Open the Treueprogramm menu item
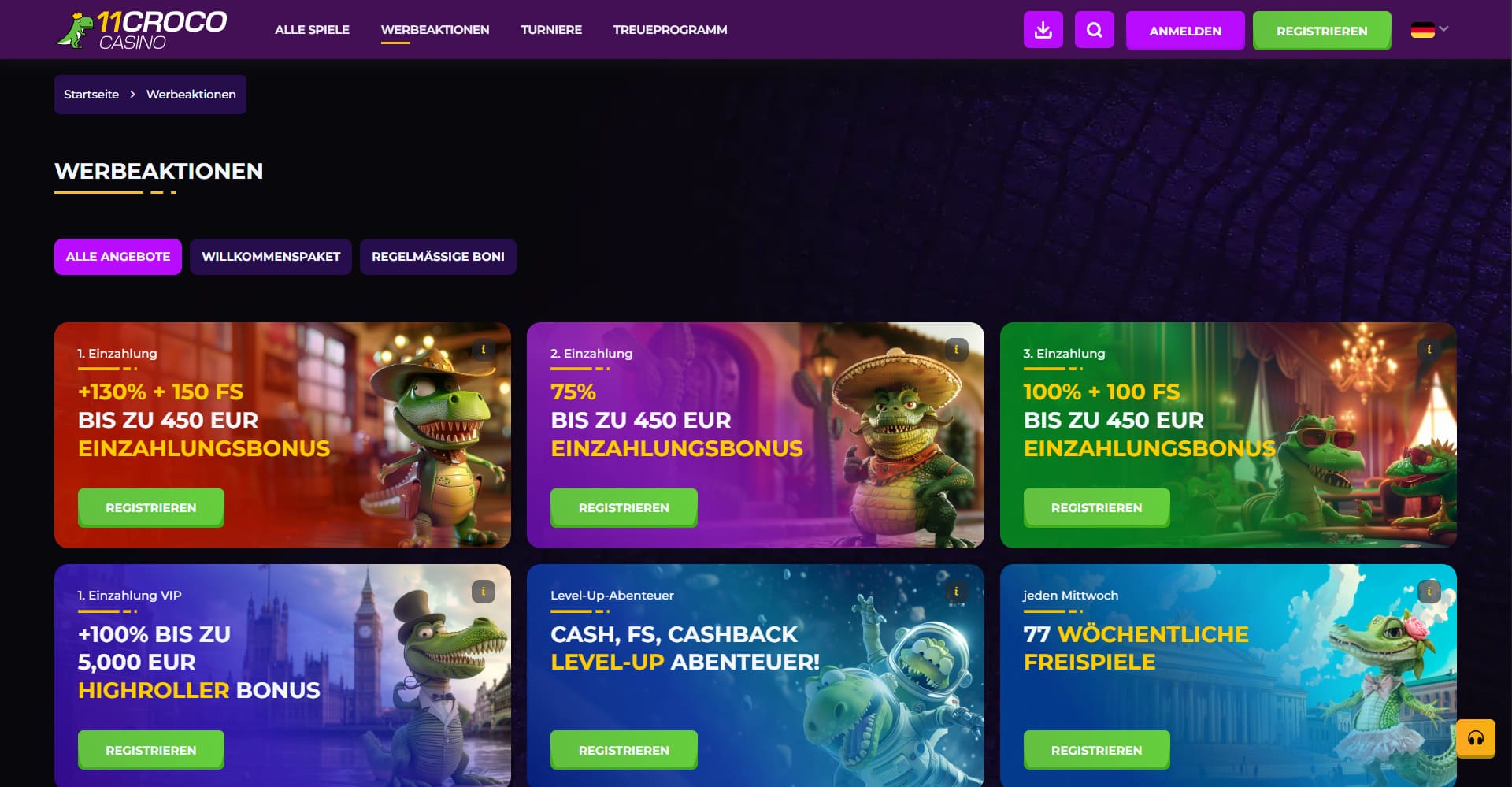The image size is (1512, 787). pyautogui.click(x=670, y=30)
